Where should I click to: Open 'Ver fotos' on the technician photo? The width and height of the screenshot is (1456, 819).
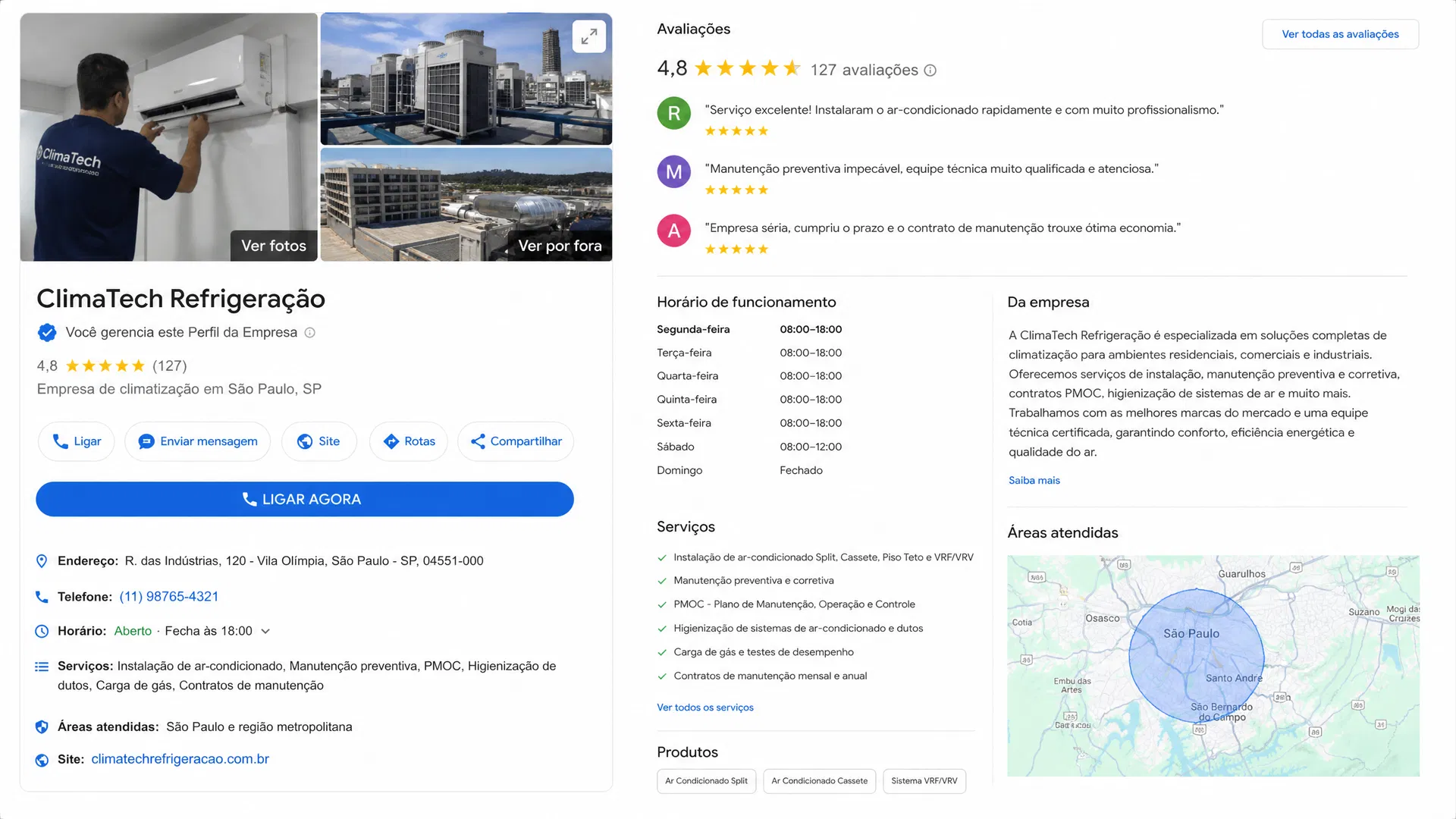274,246
